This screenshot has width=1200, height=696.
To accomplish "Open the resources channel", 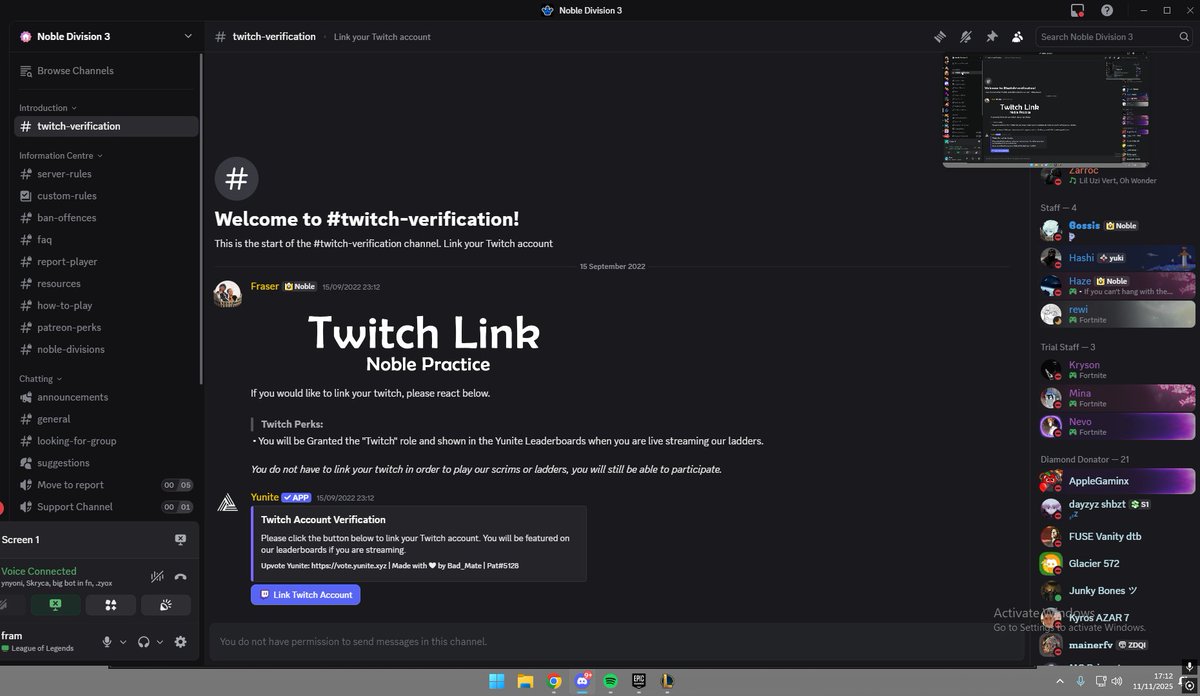I will (x=106, y=284).
